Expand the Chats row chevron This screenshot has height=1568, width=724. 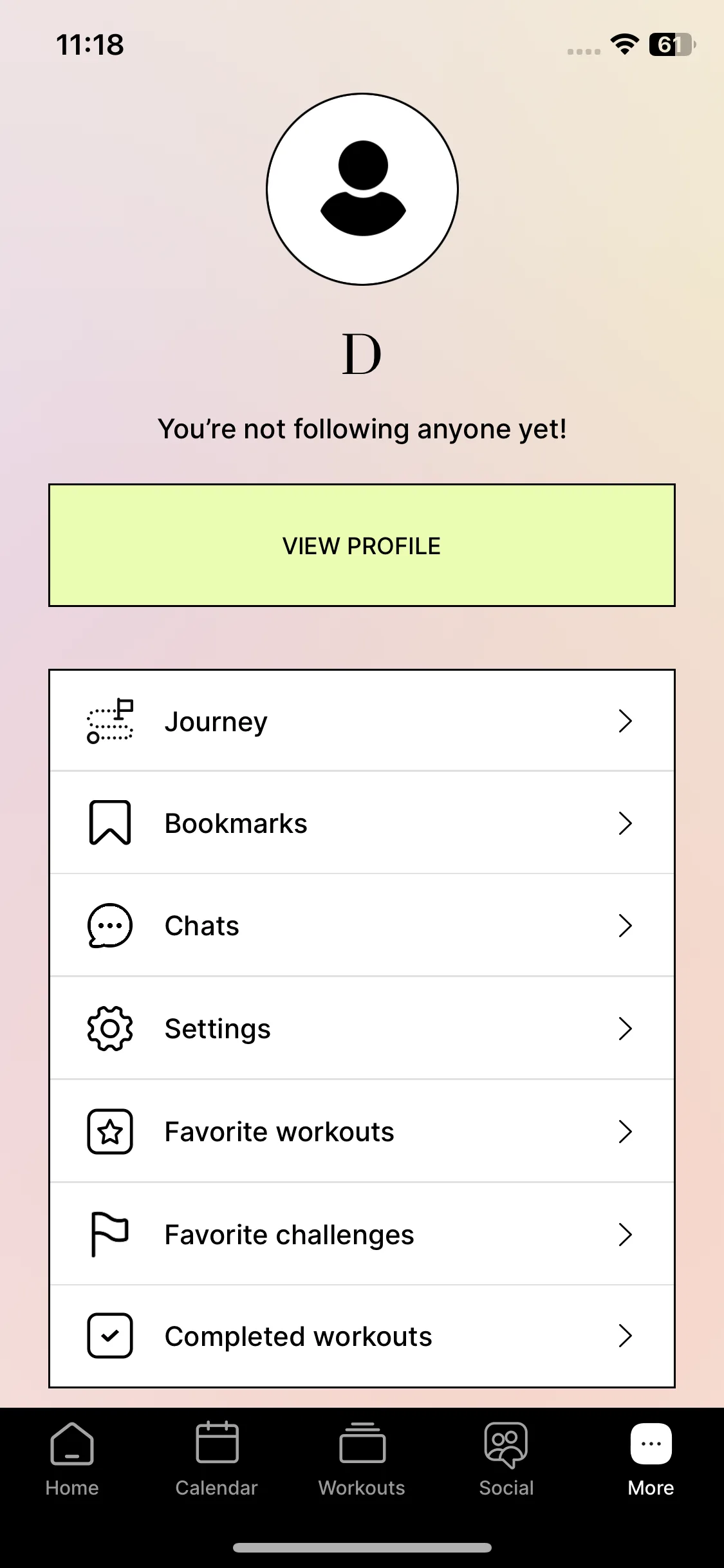[625, 926]
